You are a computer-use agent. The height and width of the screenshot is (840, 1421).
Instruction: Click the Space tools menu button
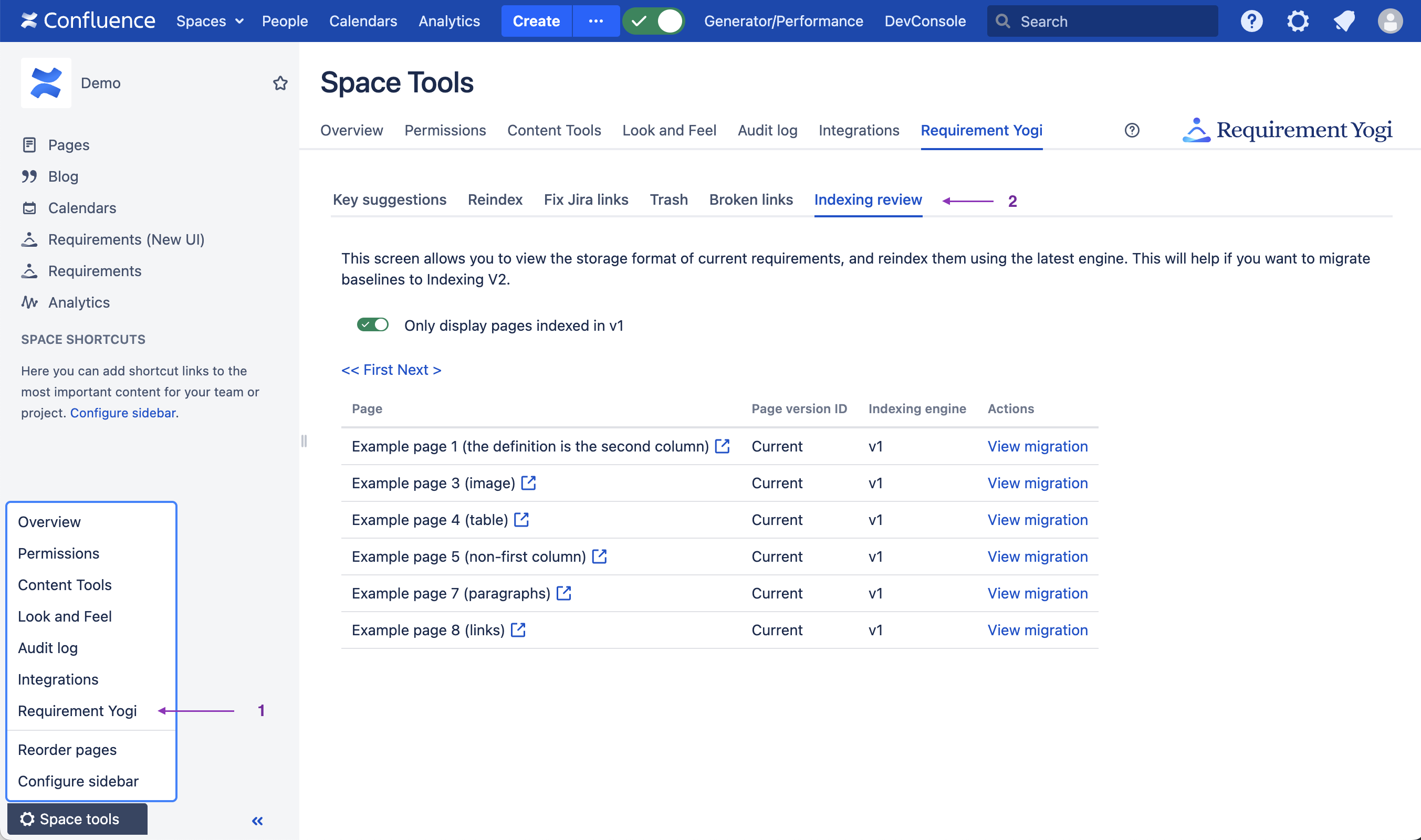(78, 818)
